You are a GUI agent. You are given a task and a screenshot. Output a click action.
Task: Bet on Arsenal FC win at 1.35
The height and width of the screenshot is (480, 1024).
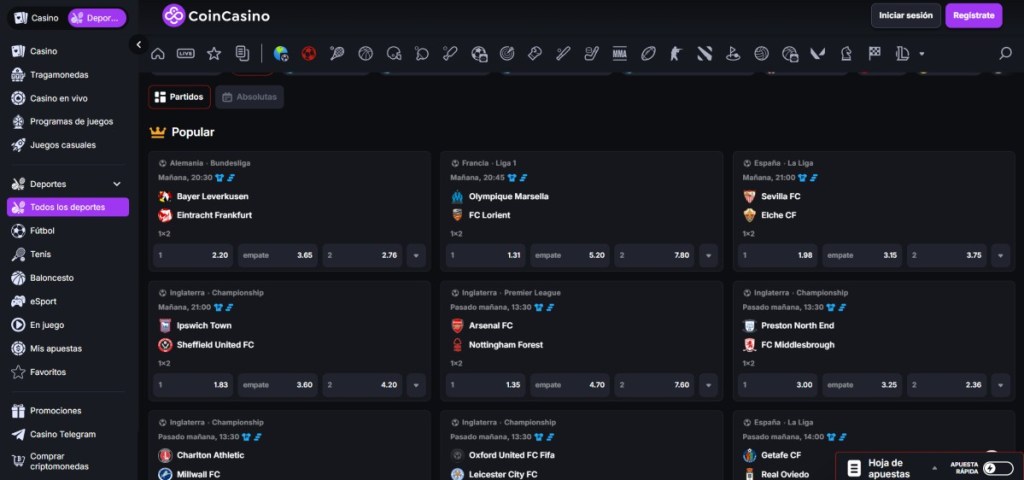point(485,385)
